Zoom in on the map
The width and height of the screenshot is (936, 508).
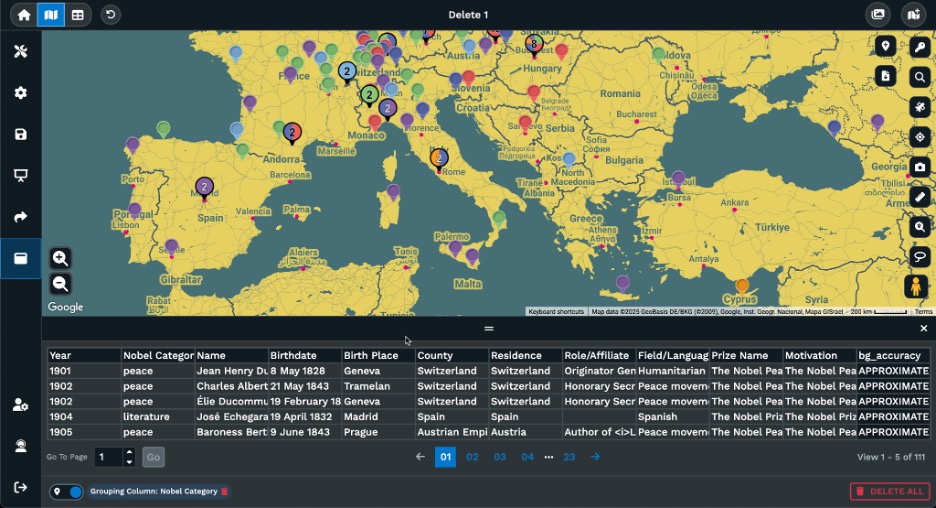(x=60, y=258)
